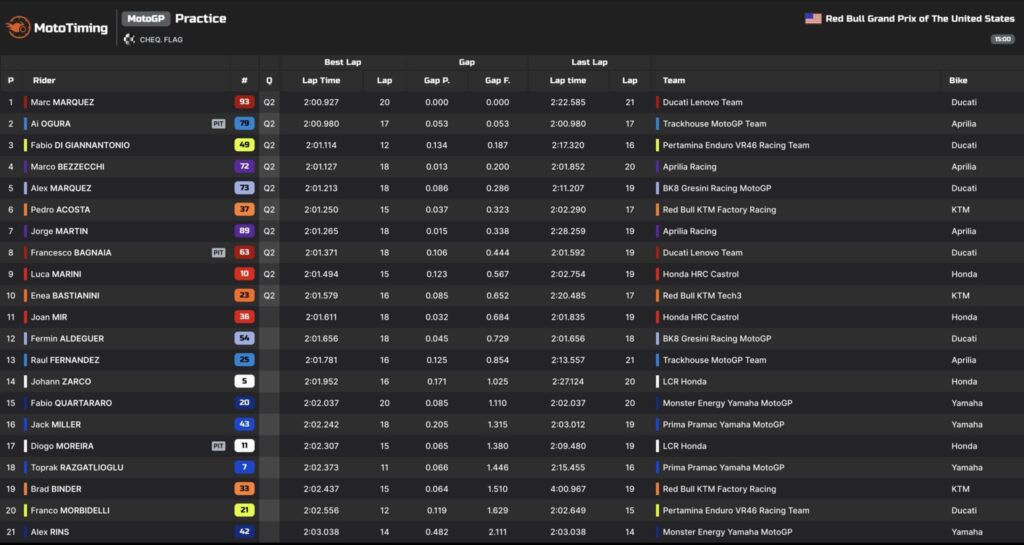This screenshot has width=1024, height=545.
Task: Click Johann Zarco's number 5 badge
Action: click(x=244, y=381)
